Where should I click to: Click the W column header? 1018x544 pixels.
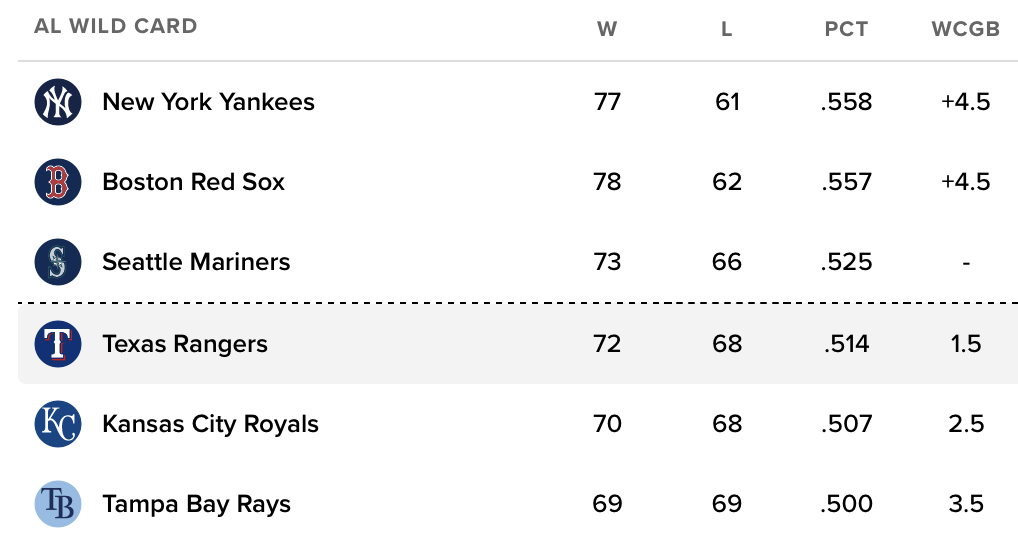607,29
